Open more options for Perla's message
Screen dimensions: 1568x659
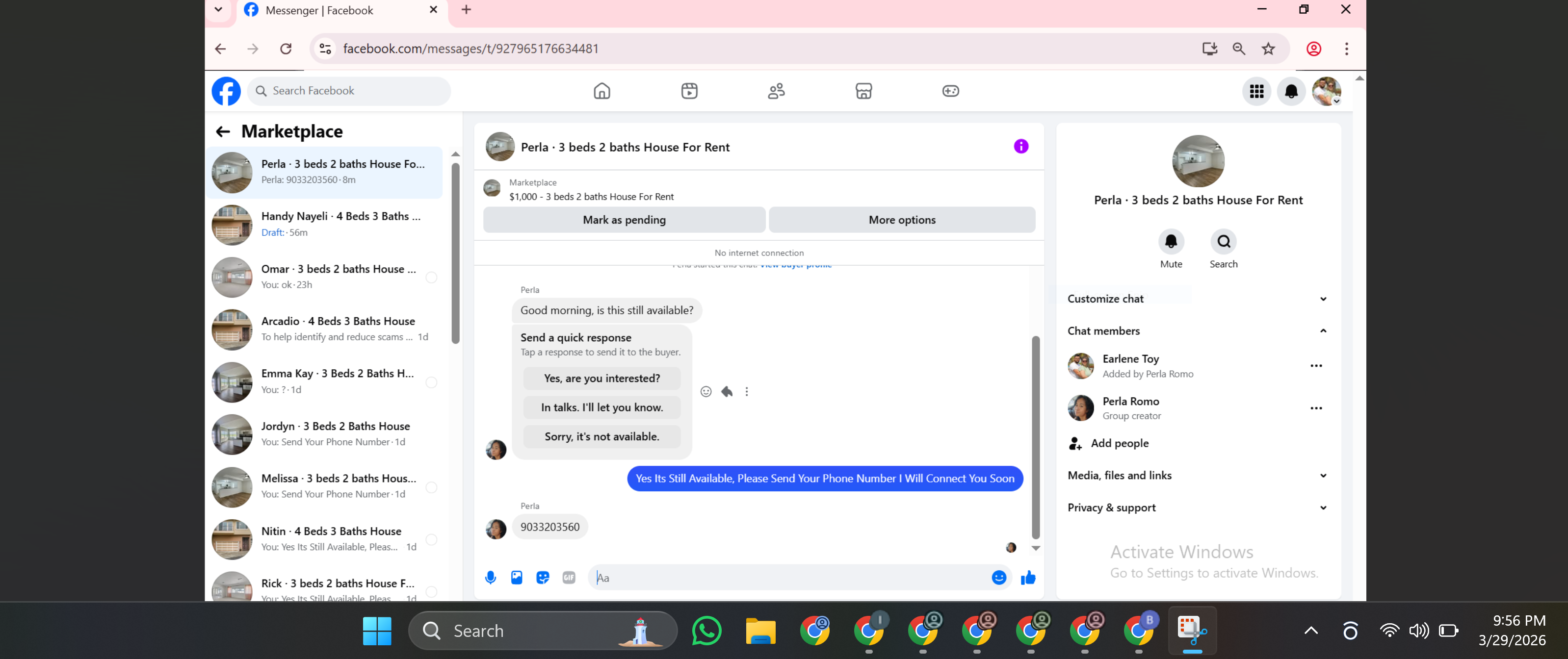click(746, 391)
